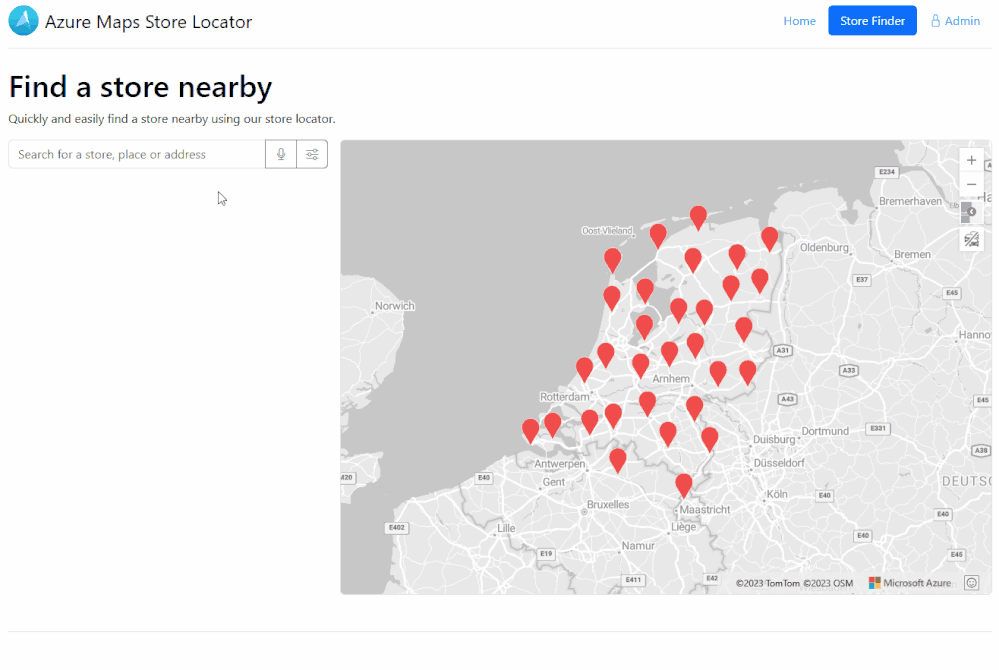
Task: Open the search filter options icon
Action: [x=312, y=154]
